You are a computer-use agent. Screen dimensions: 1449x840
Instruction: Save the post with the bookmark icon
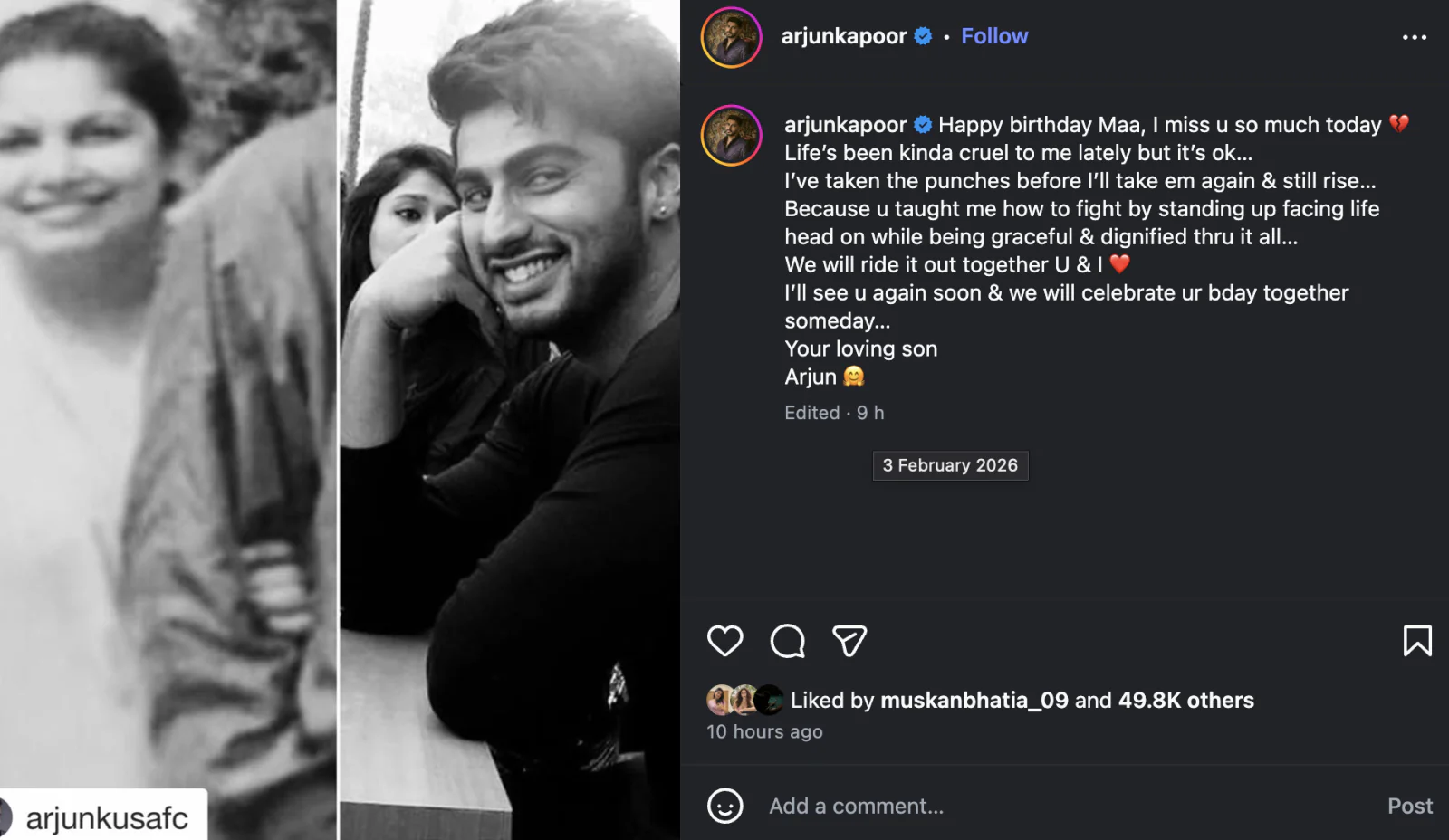coord(1416,642)
